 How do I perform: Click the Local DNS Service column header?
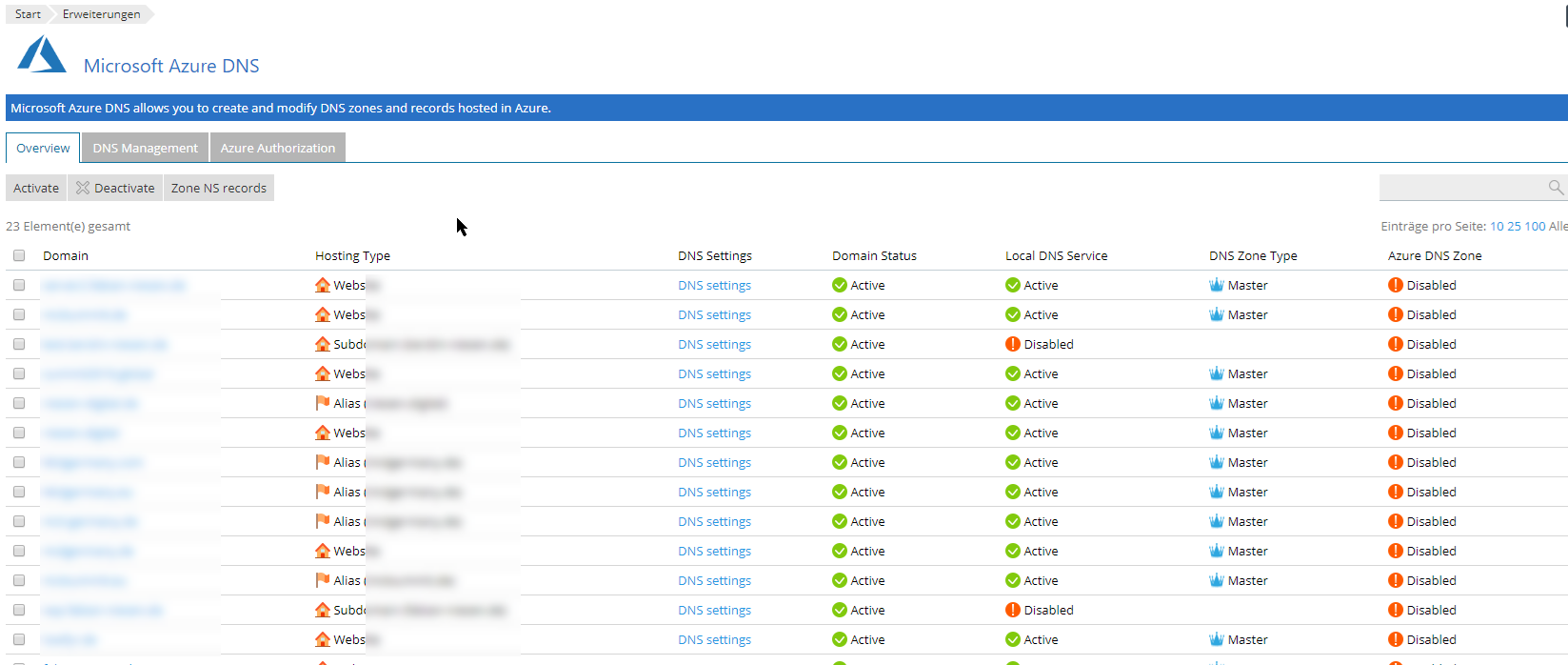pos(1057,255)
